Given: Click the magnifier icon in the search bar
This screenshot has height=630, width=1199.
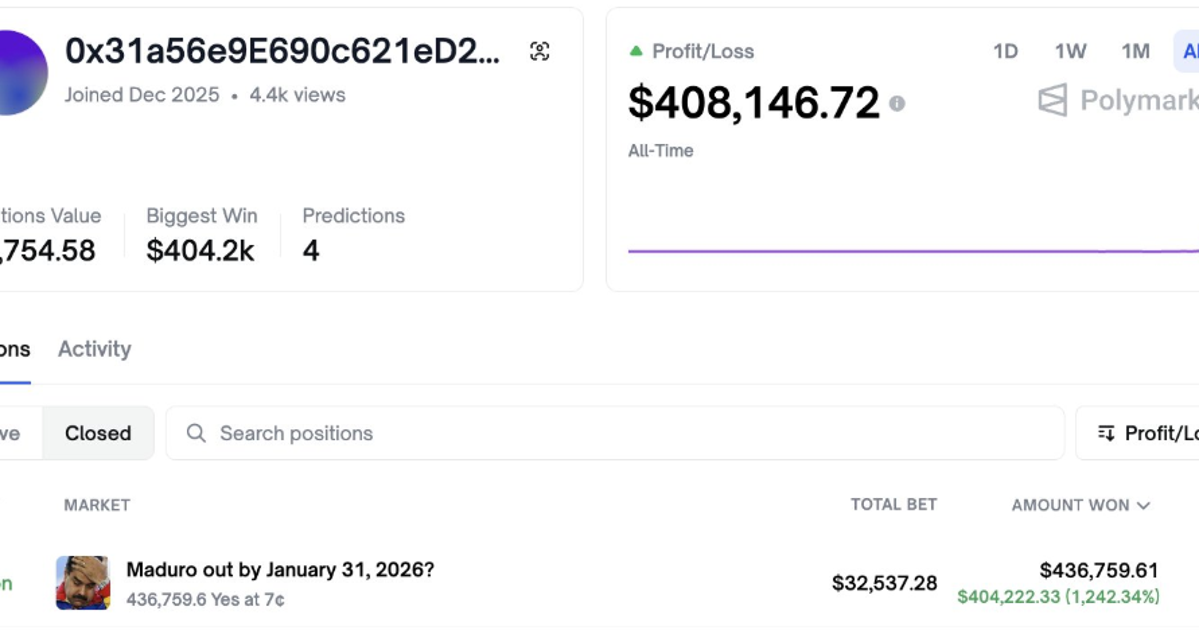Looking at the screenshot, I should pos(196,433).
